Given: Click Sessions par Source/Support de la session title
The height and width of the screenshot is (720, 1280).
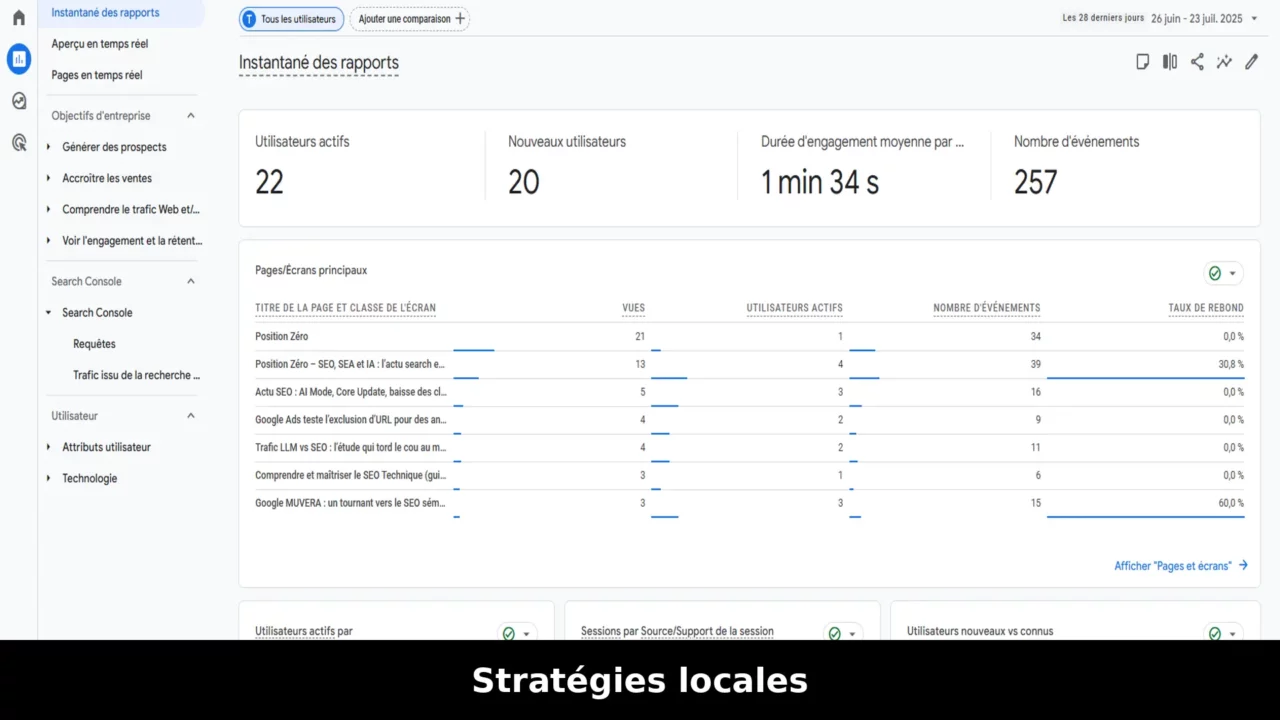Looking at the screenshot, I should [677, 631].
